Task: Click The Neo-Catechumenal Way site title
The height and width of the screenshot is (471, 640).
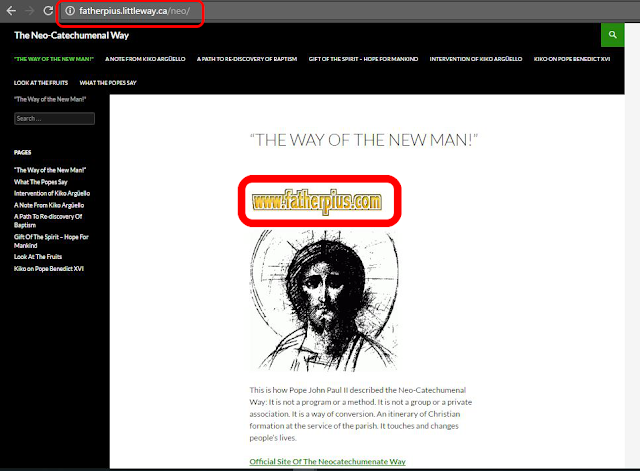Action: click(x=71, y=36)
